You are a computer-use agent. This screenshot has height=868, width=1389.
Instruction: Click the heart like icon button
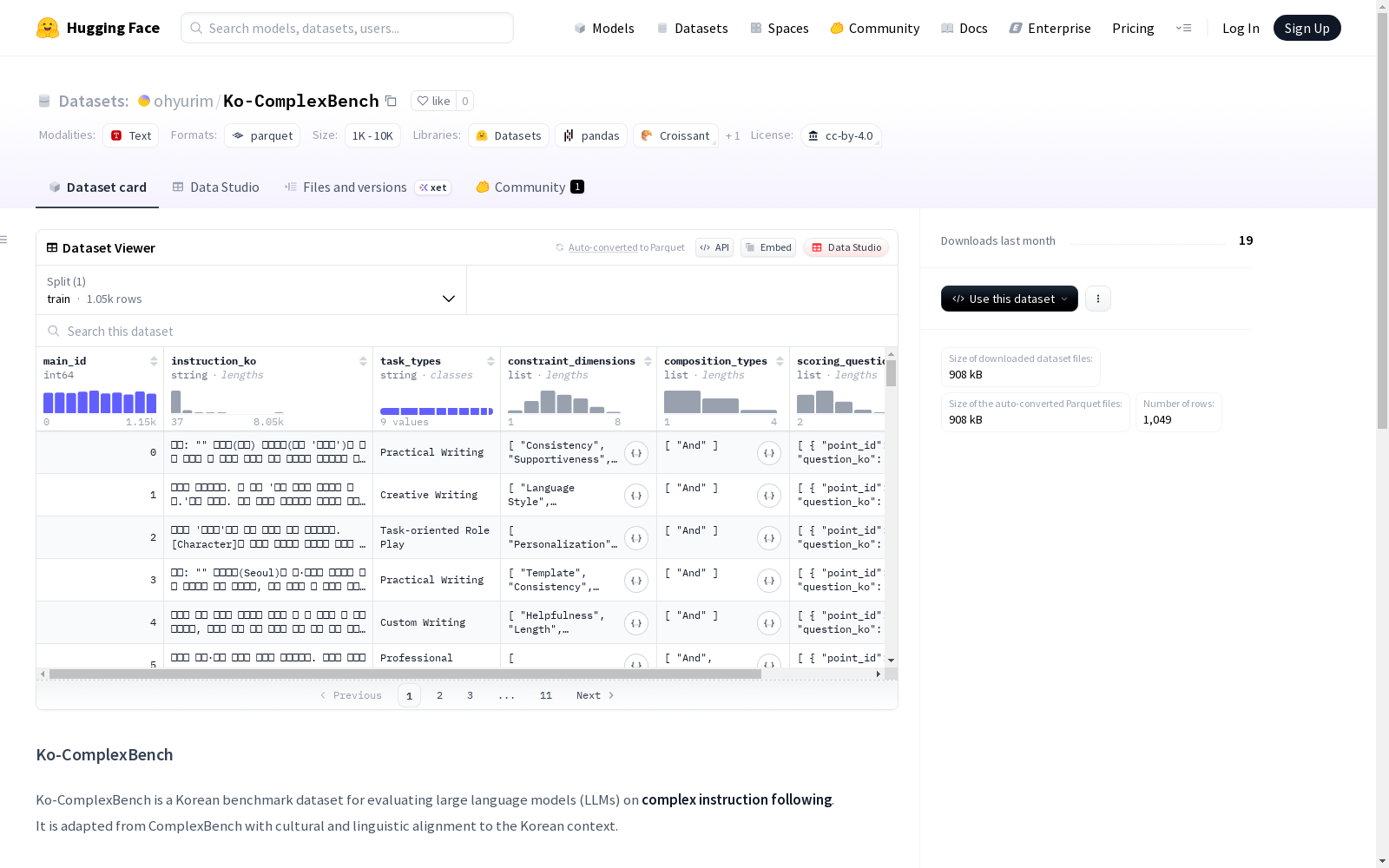pyautogui.click(x=433, y=101)
